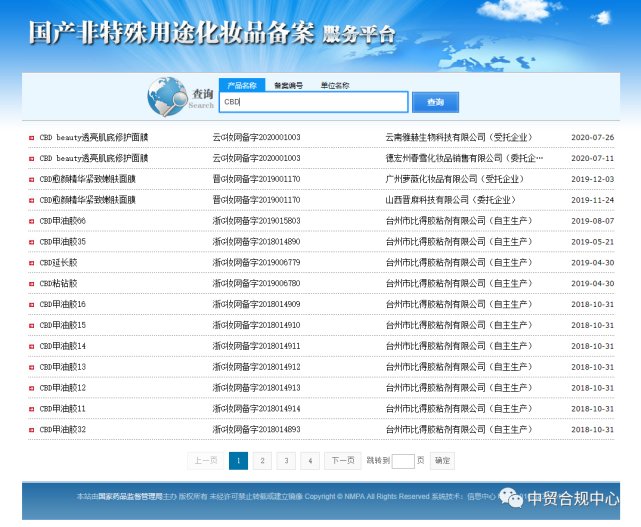Screen dimensions: 641x527
Task: Open the CBD甲油胶15 product link
Action: tap(63, 325)
